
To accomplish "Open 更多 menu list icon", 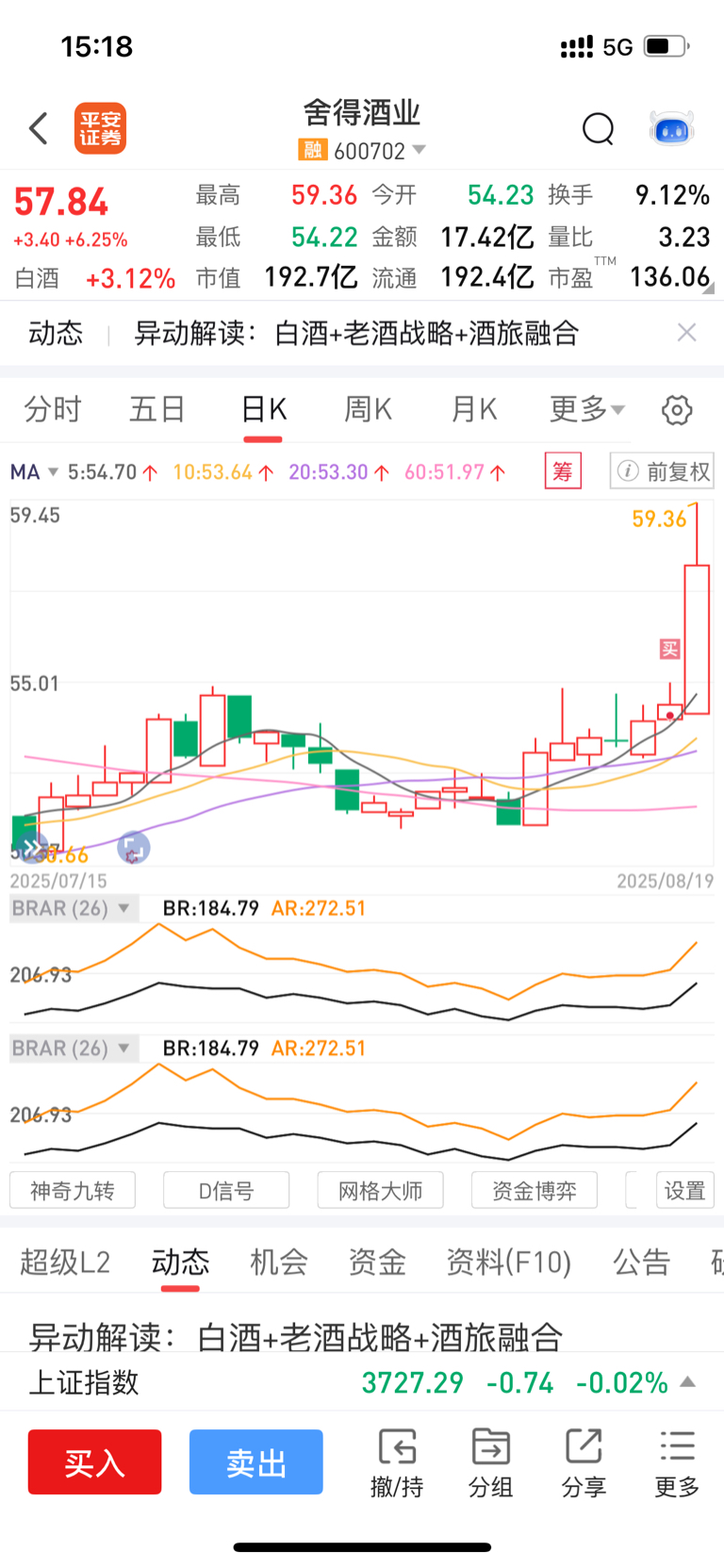I will 677,1463.
